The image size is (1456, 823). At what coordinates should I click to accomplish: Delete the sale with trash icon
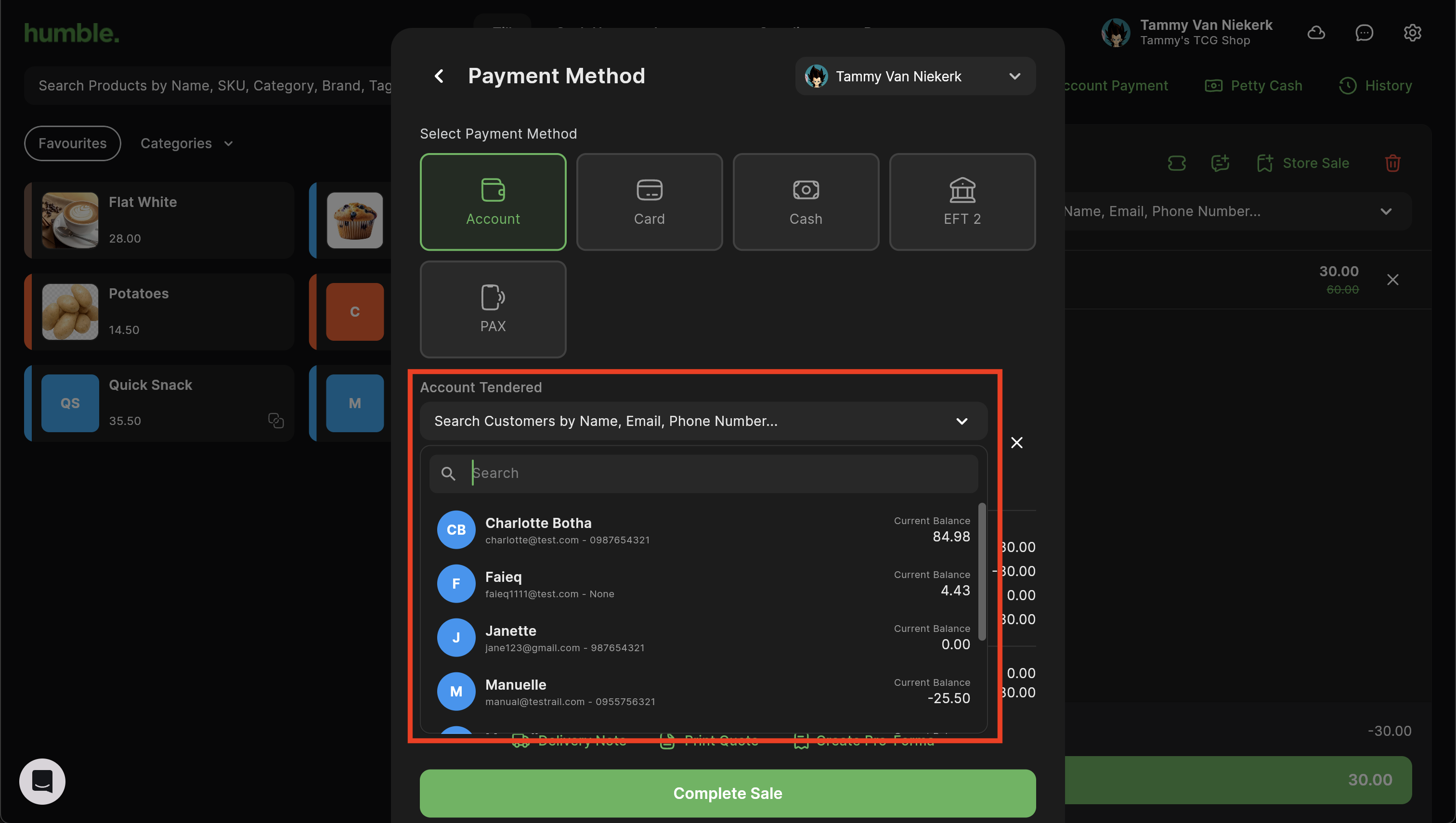point(1392,163)
